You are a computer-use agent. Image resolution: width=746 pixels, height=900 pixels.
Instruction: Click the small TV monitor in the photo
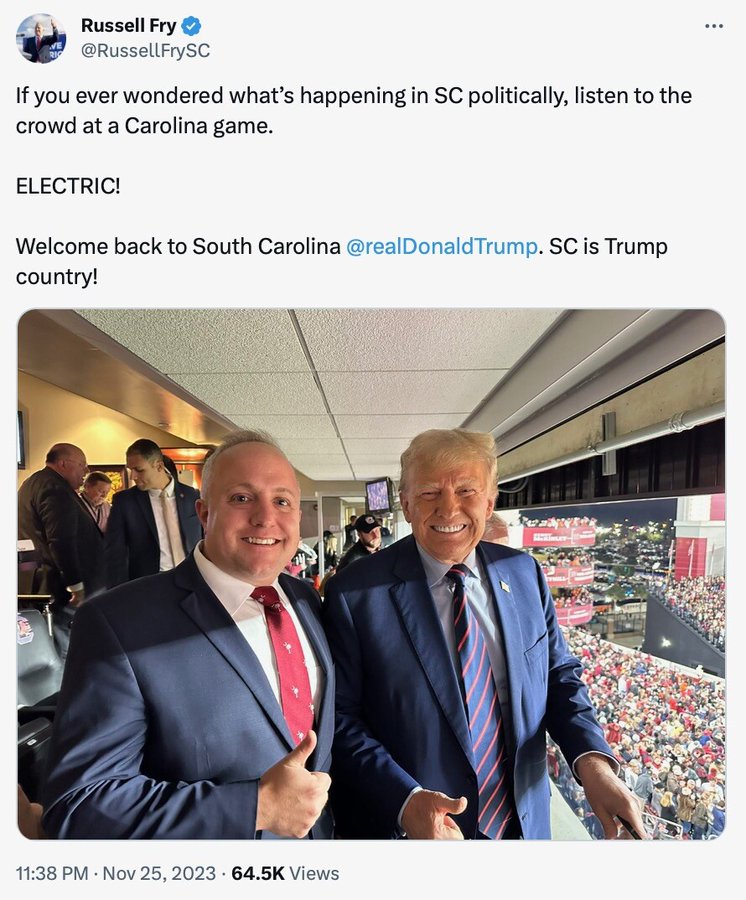pos(379,496)
